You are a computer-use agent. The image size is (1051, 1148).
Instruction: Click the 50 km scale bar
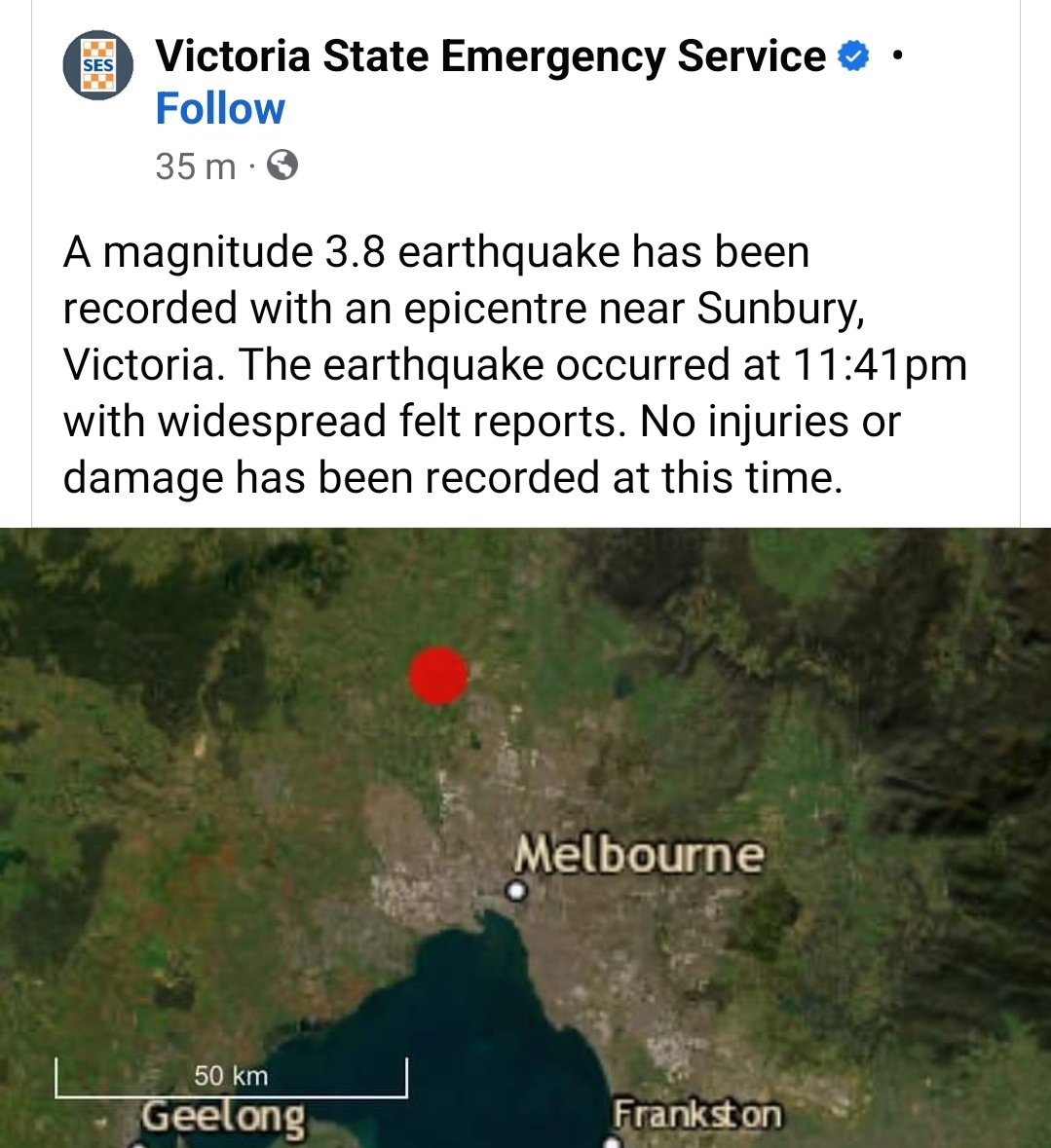[232, 1077]
